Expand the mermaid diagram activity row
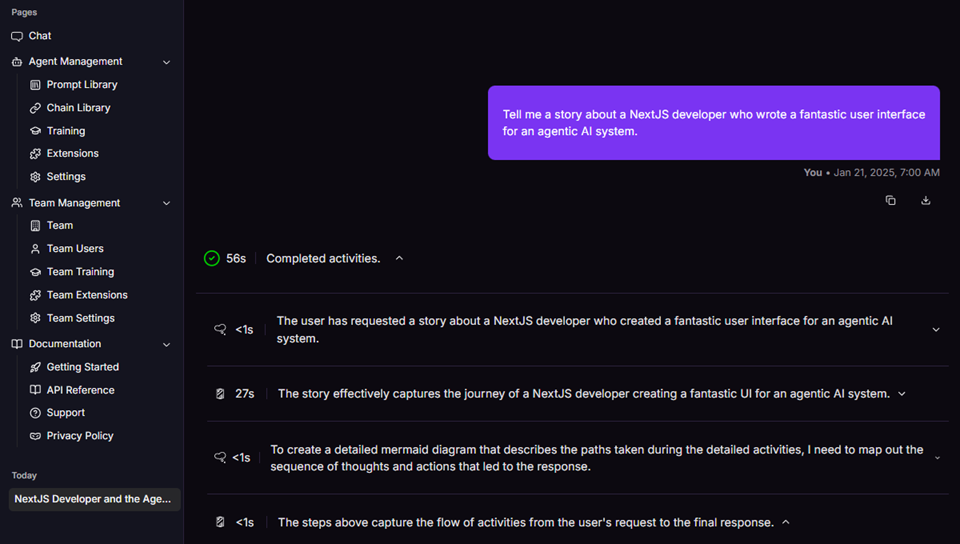This screenshot has height=544, width=960. pos(937,458)
